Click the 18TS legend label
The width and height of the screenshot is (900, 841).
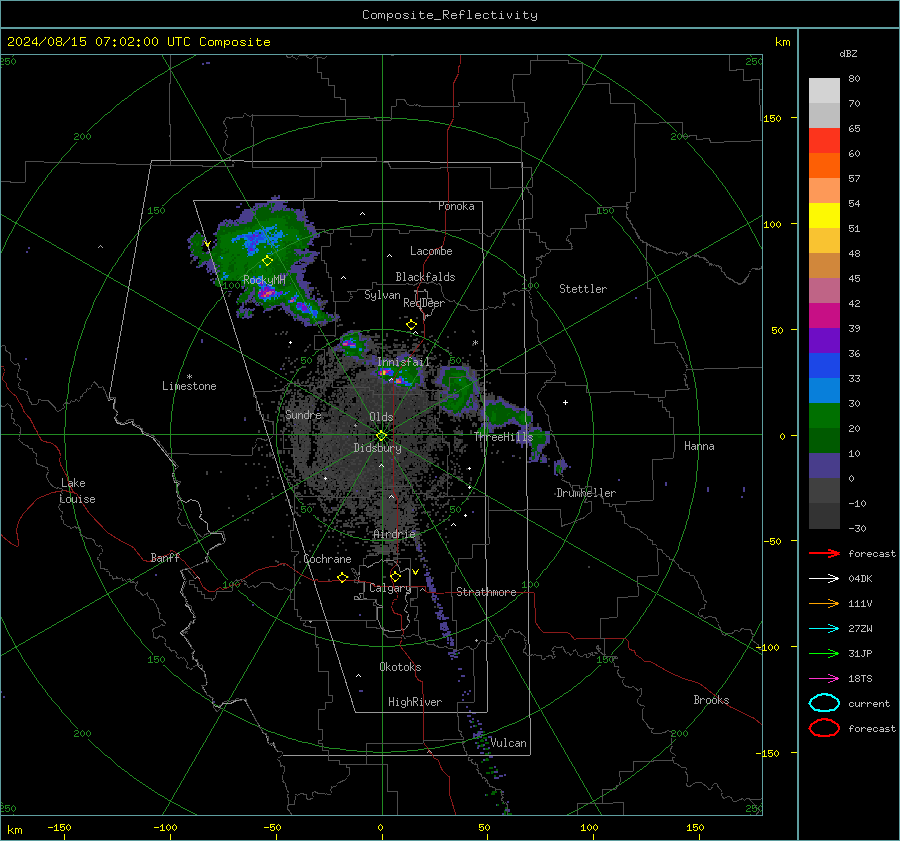pyautogui.click(x=860, y=679)
